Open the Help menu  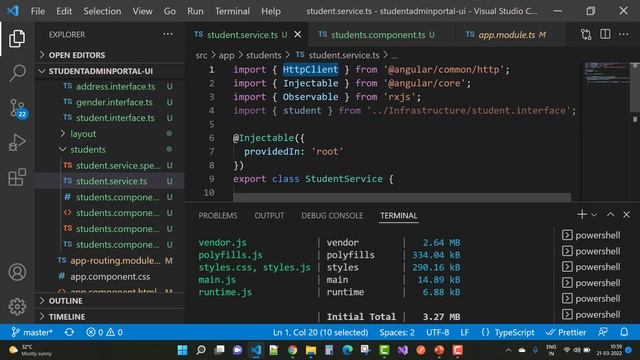click(271, 11)
